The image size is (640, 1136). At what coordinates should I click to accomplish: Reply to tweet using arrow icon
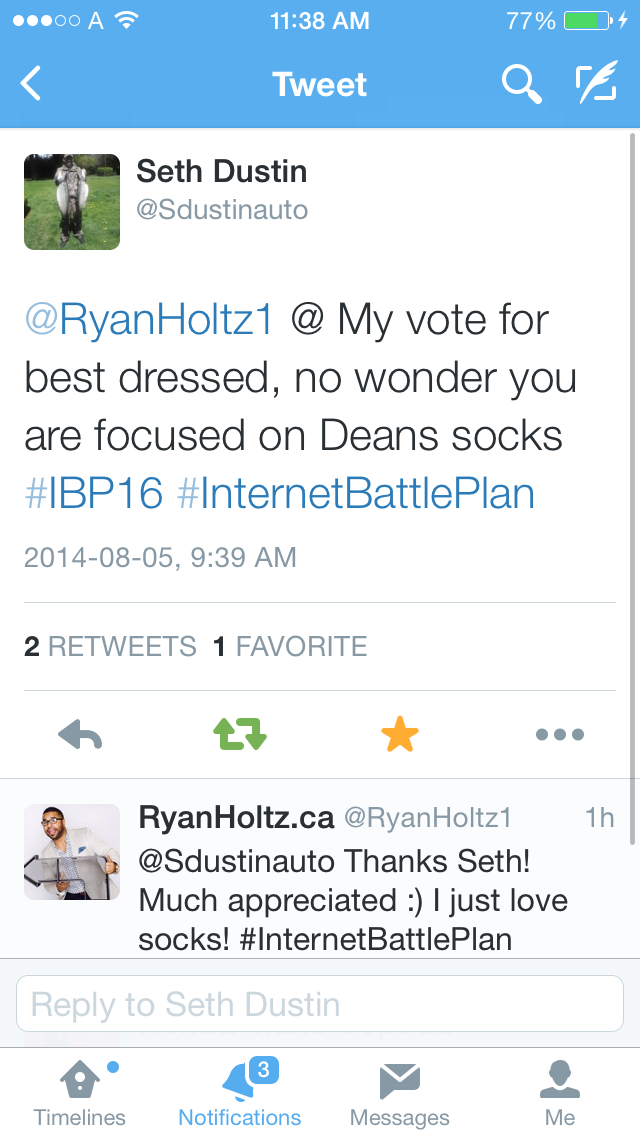(x=80, y=735)
